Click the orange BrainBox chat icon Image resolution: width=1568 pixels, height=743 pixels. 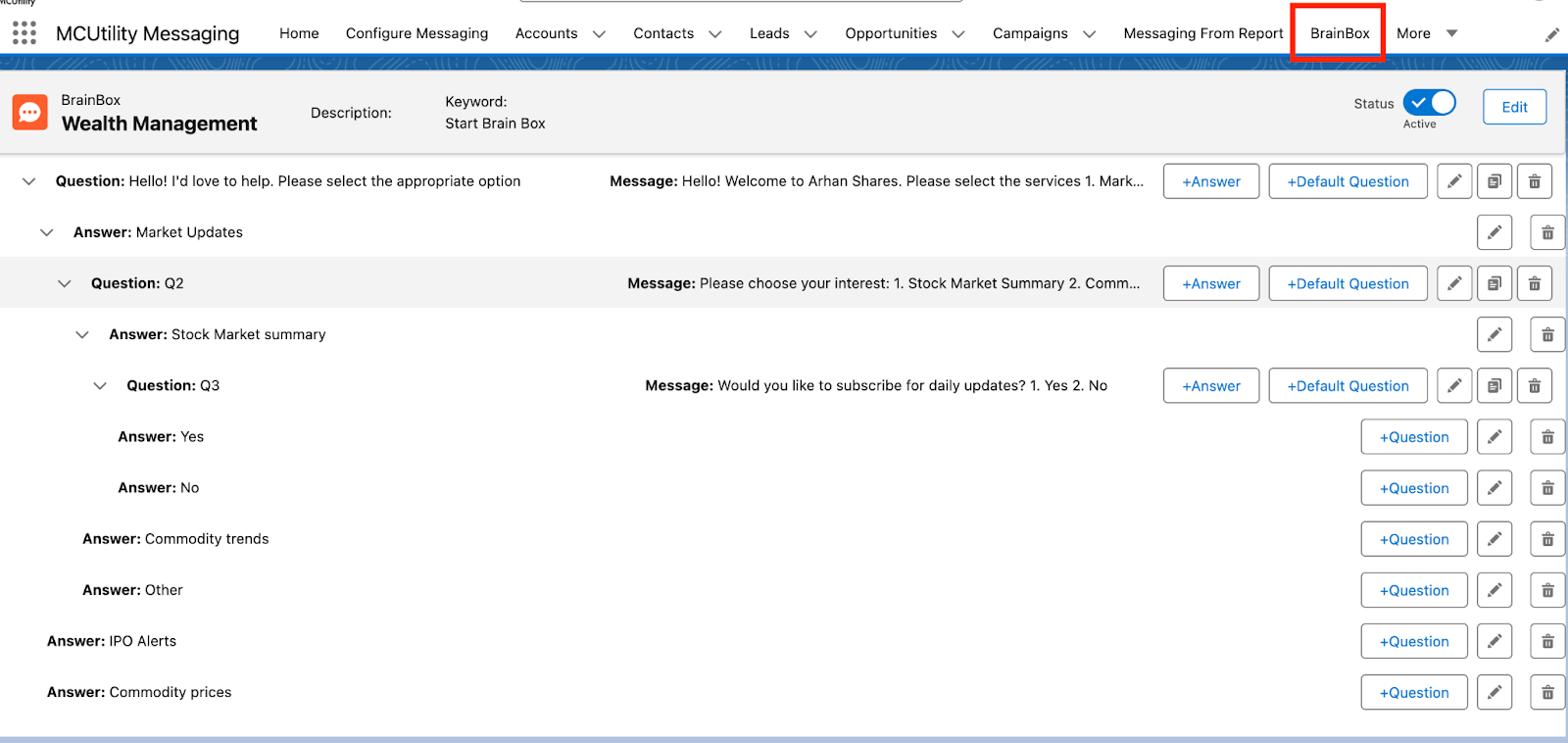29,112
